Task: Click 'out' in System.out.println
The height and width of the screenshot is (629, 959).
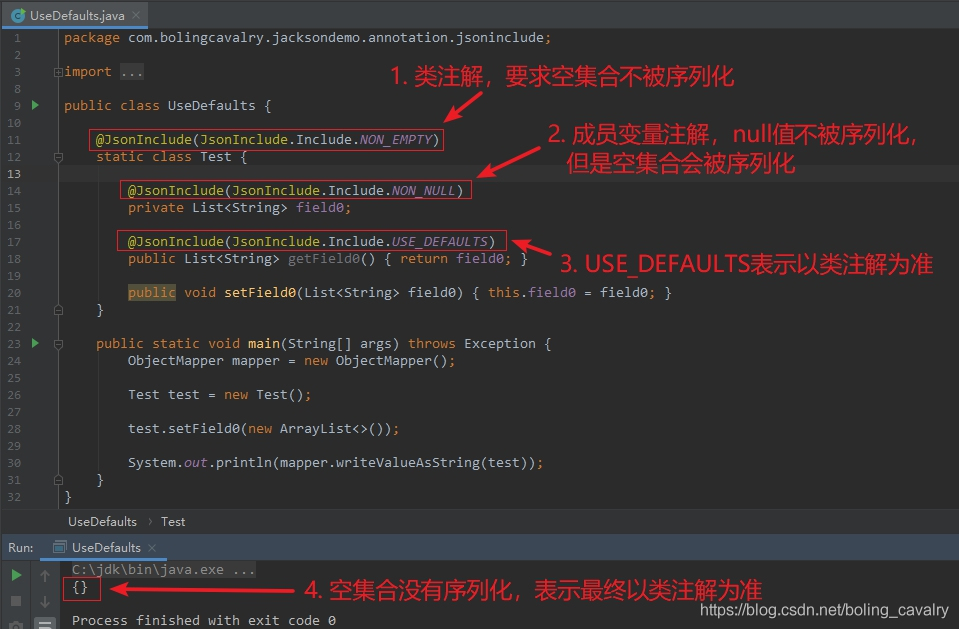Action: click(x=196, y=463)
